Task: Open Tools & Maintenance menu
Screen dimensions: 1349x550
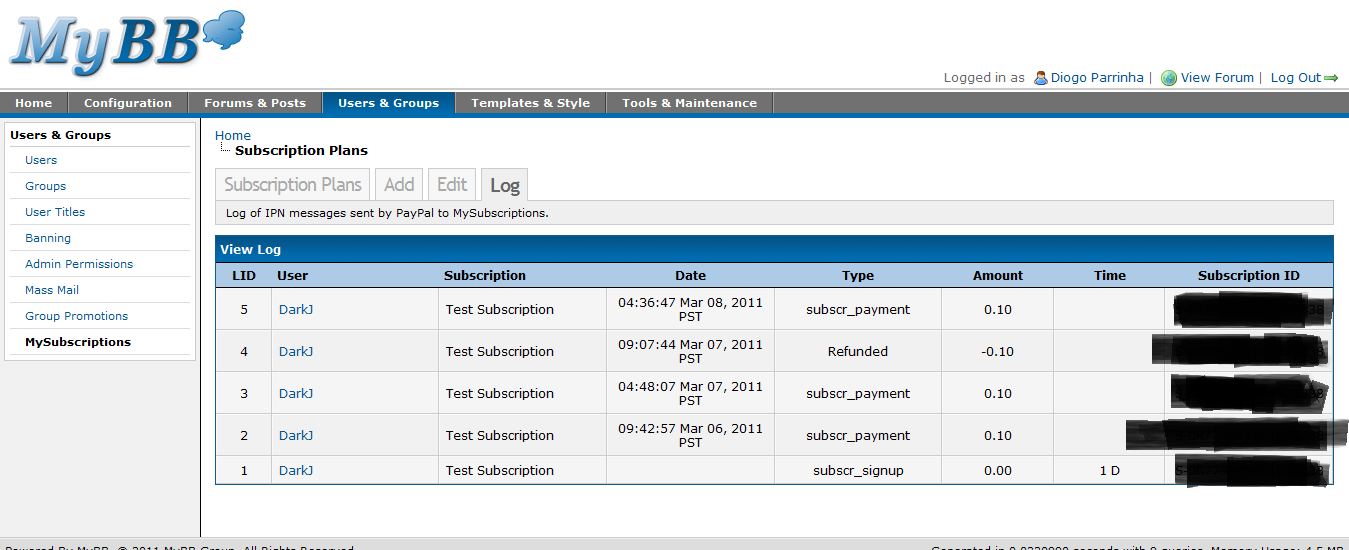Action: tap(689, 103)
